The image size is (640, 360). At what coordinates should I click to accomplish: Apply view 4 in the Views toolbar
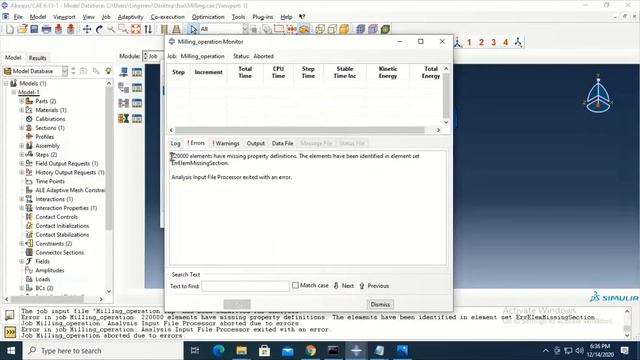pyautogui.click(x=505, y=42)
